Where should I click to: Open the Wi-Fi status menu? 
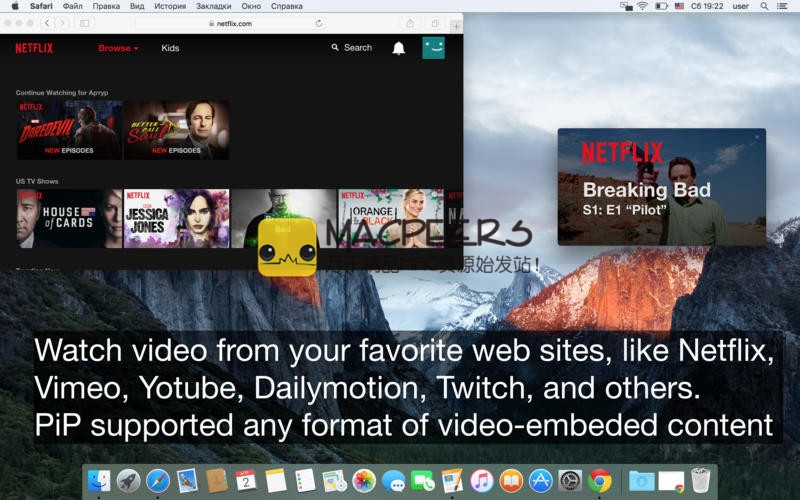(x=642, y=6)
